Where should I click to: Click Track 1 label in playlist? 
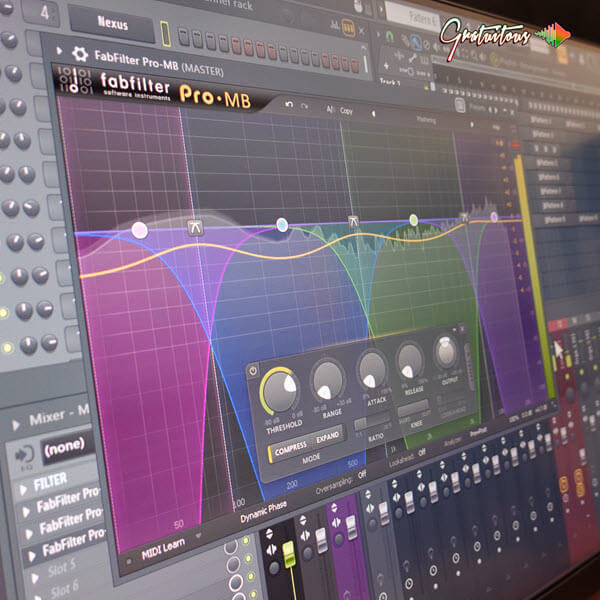(x=390, y=82)
